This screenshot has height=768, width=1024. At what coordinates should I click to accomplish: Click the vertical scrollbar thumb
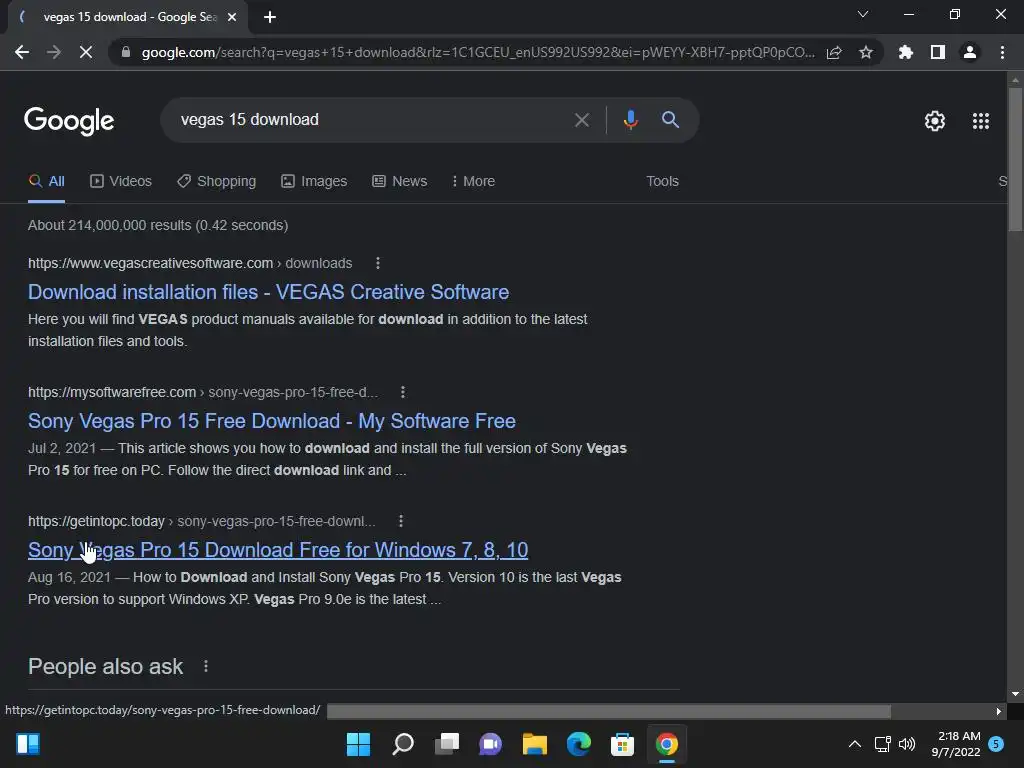click(1015, 159)
